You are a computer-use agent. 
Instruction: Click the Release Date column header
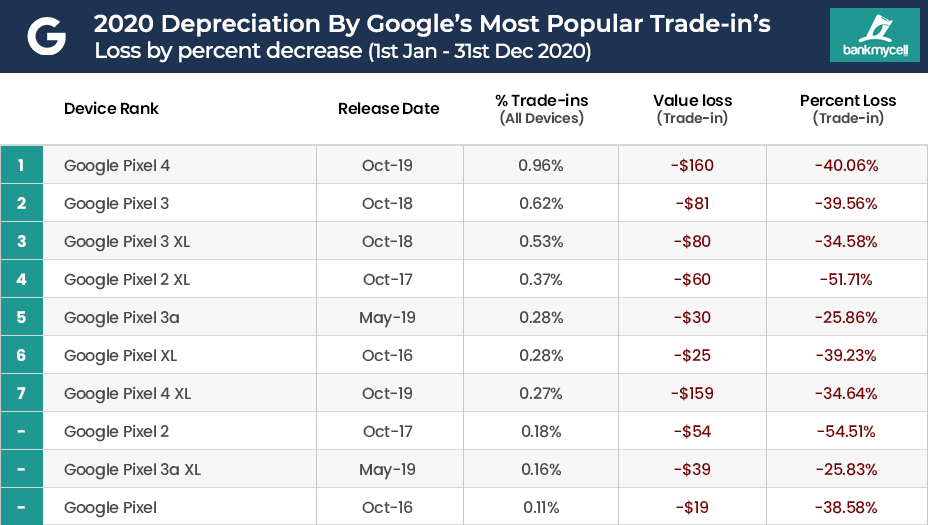[388, 109]
